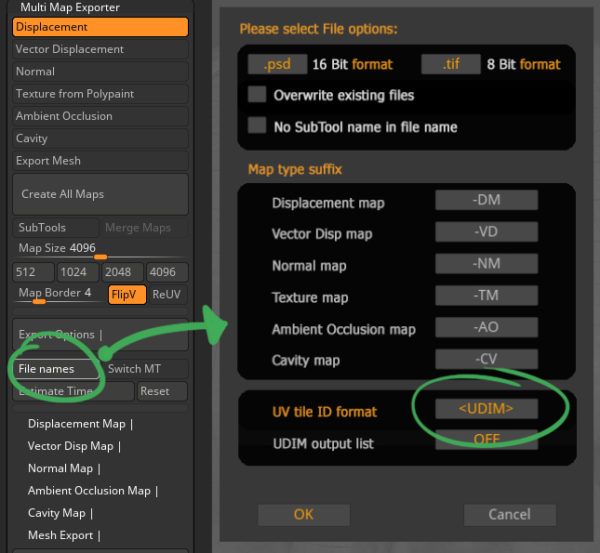600x553 pixels.
Task: Cancel the file options dialog
Action: (x=510, y=515)
